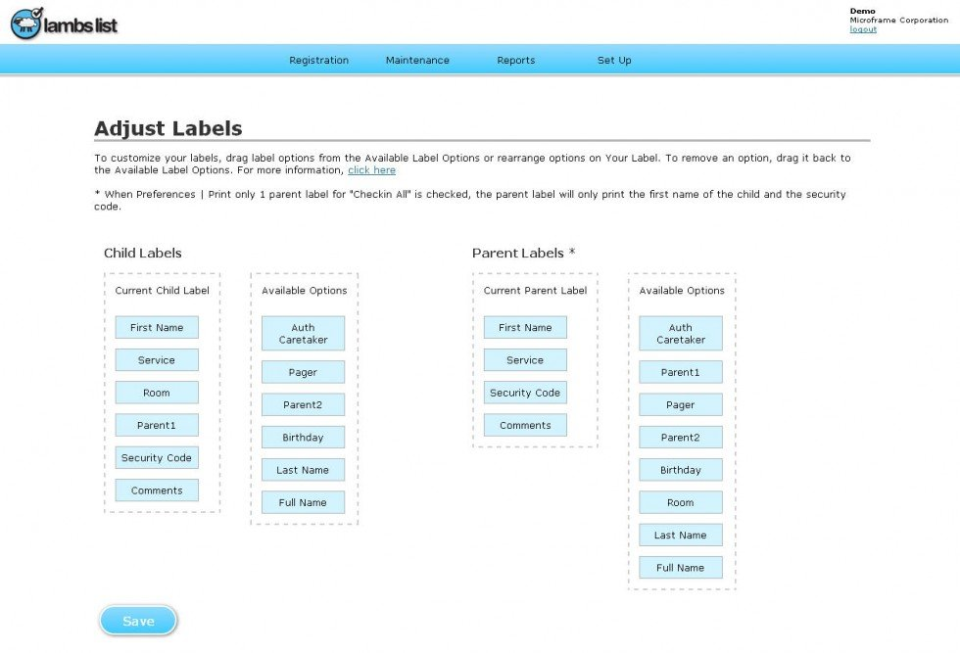
Task: Select Parent1 in Current Child Label
Action: tap(156, 424)
